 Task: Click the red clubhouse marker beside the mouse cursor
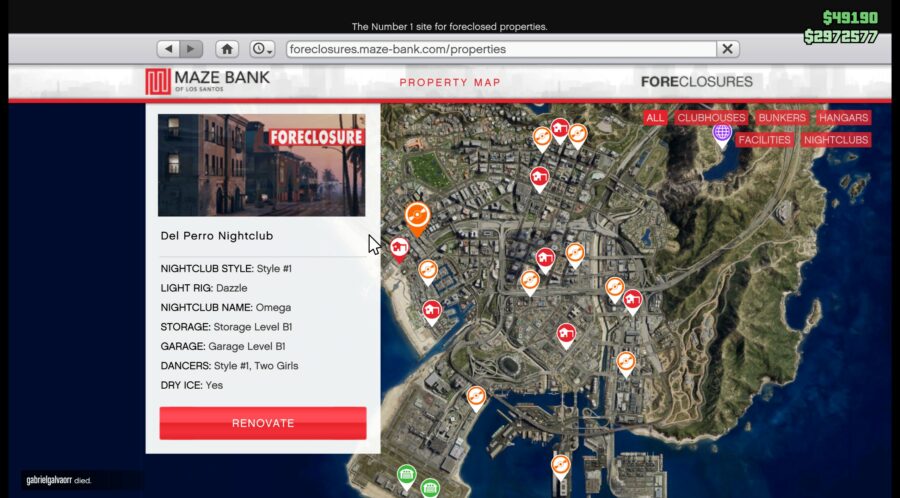pos(399,247)
